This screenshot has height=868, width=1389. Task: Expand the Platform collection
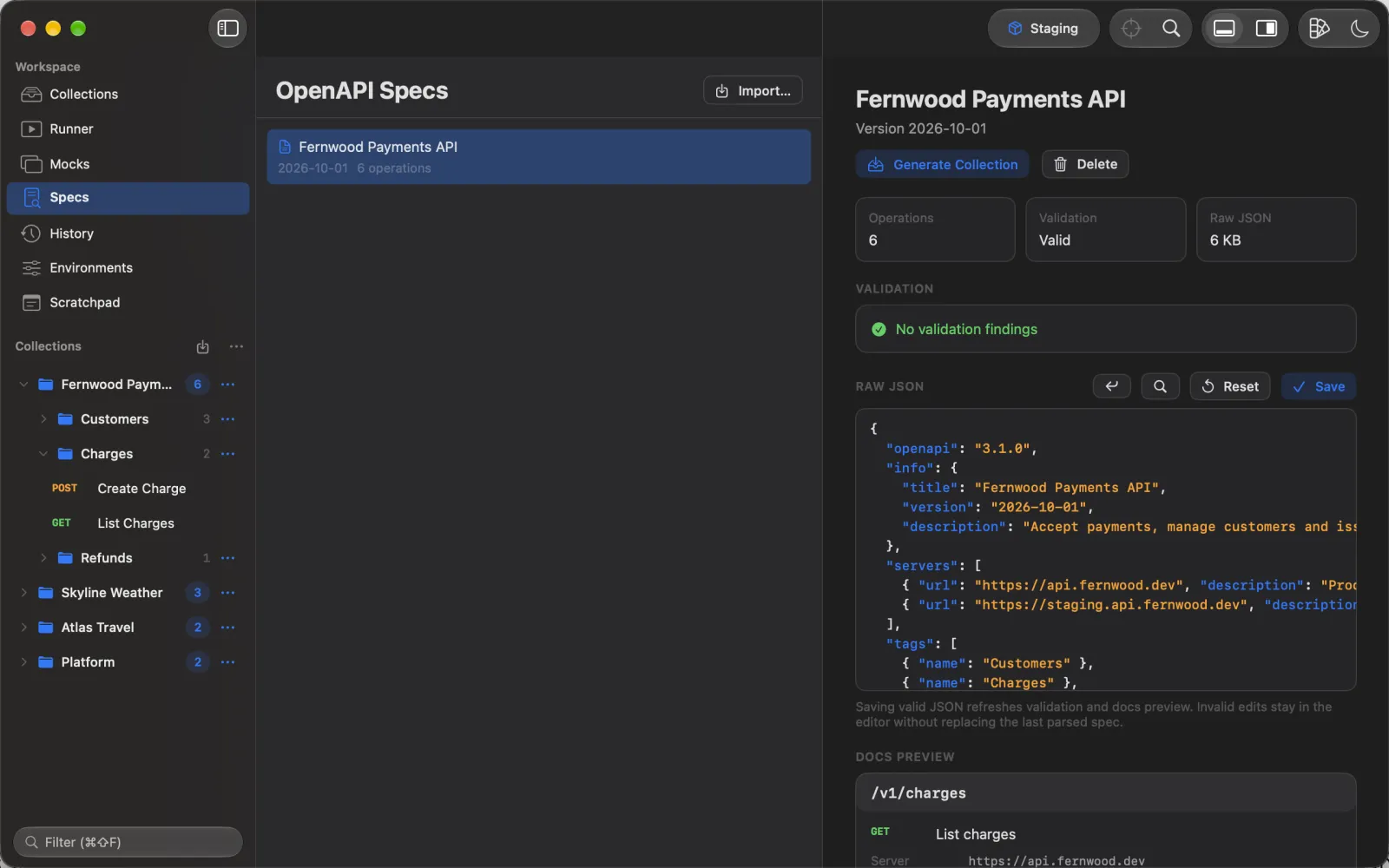click(x=23, y=662)
